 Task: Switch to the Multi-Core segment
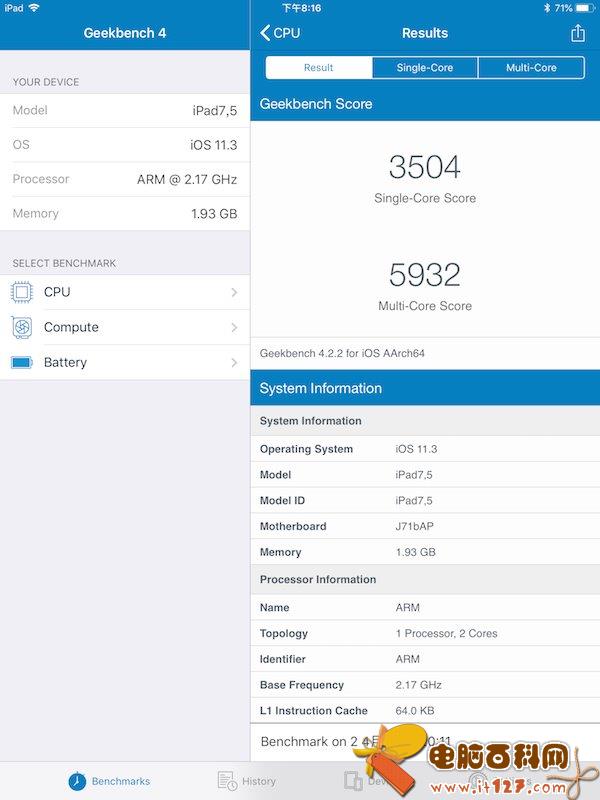531,68
